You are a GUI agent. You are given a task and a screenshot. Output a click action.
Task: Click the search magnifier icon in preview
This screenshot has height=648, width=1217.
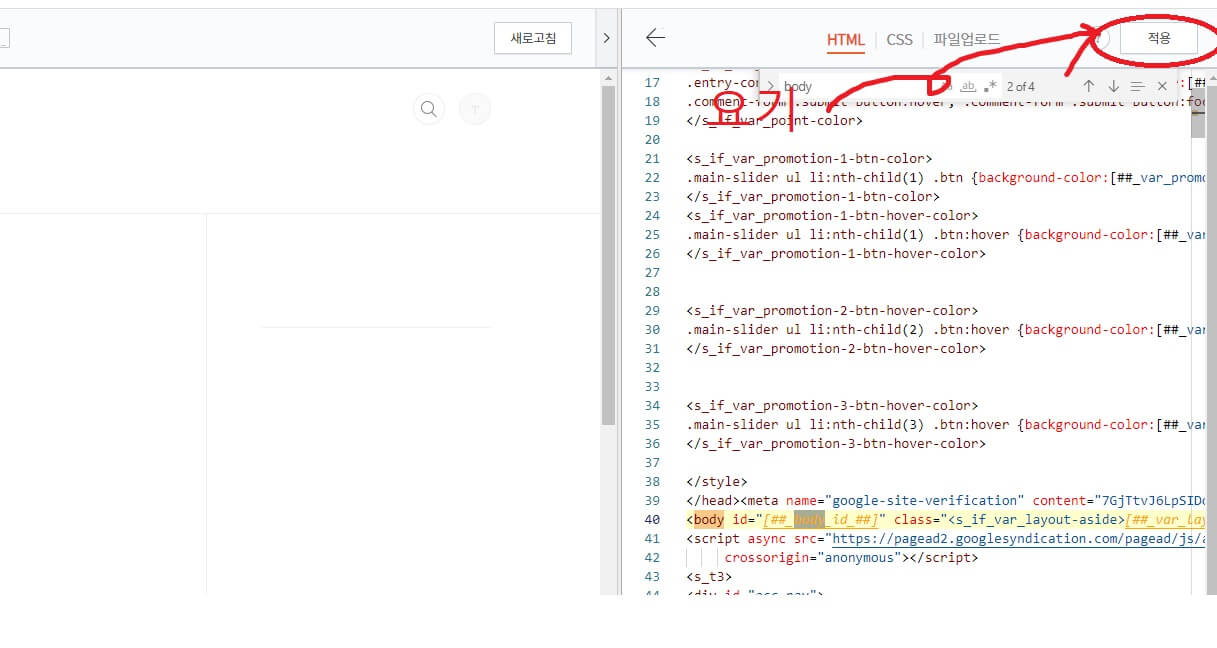pyautogui.click(x=429, y=109)
